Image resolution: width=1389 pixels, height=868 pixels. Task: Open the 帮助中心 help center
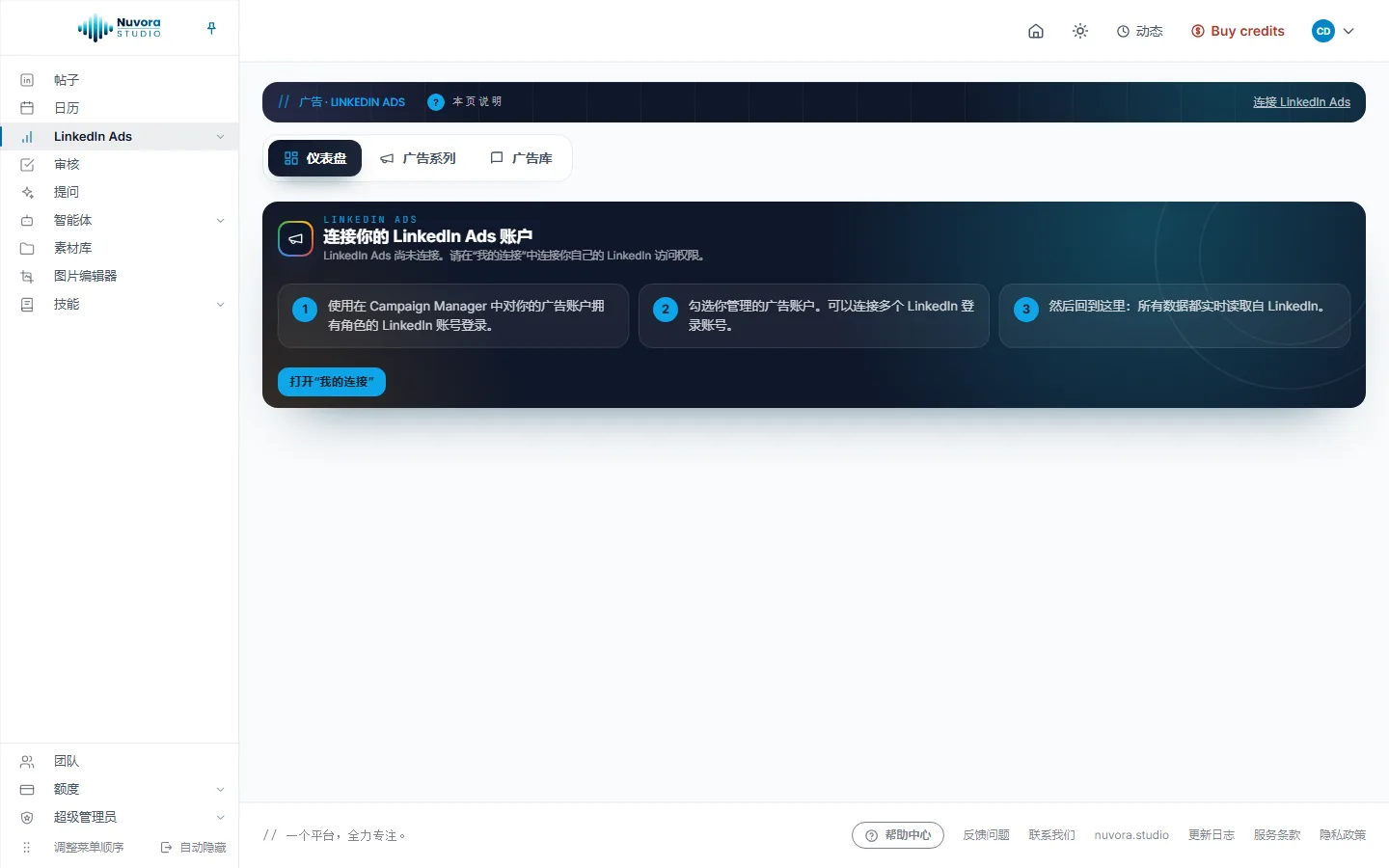tap(898, 835)
